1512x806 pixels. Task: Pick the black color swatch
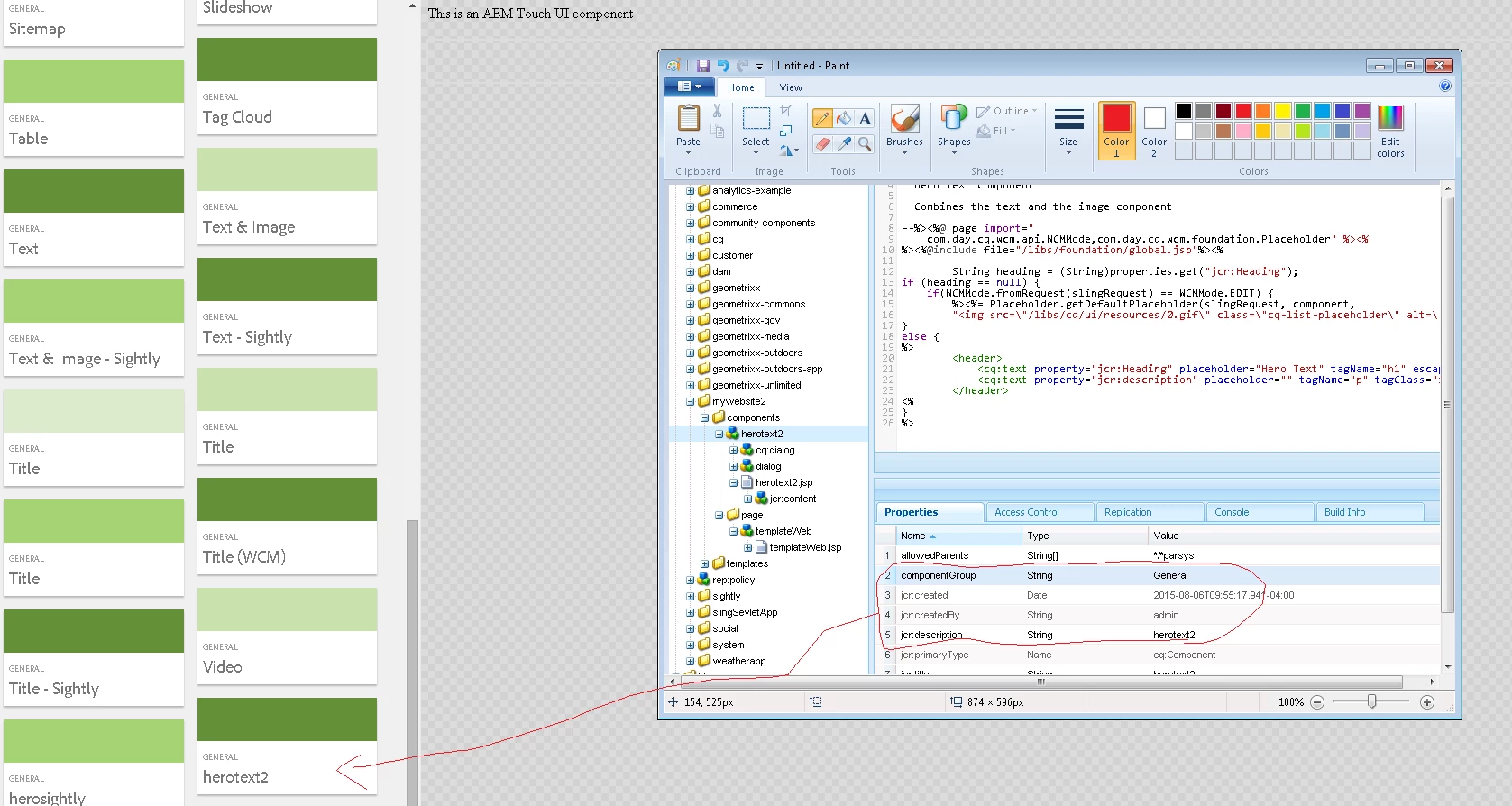coord(1184,111)
